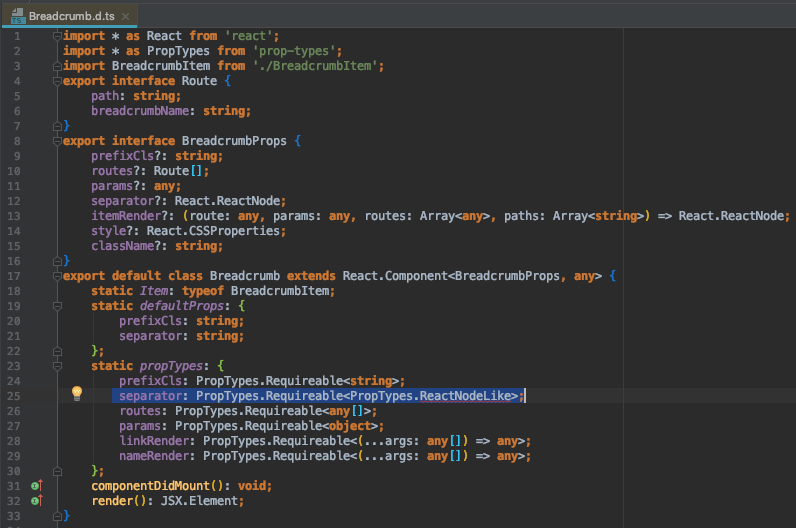Collapse the Route interface at line 4
Viewport: 796px width, 528px height.
click(57, 81)
